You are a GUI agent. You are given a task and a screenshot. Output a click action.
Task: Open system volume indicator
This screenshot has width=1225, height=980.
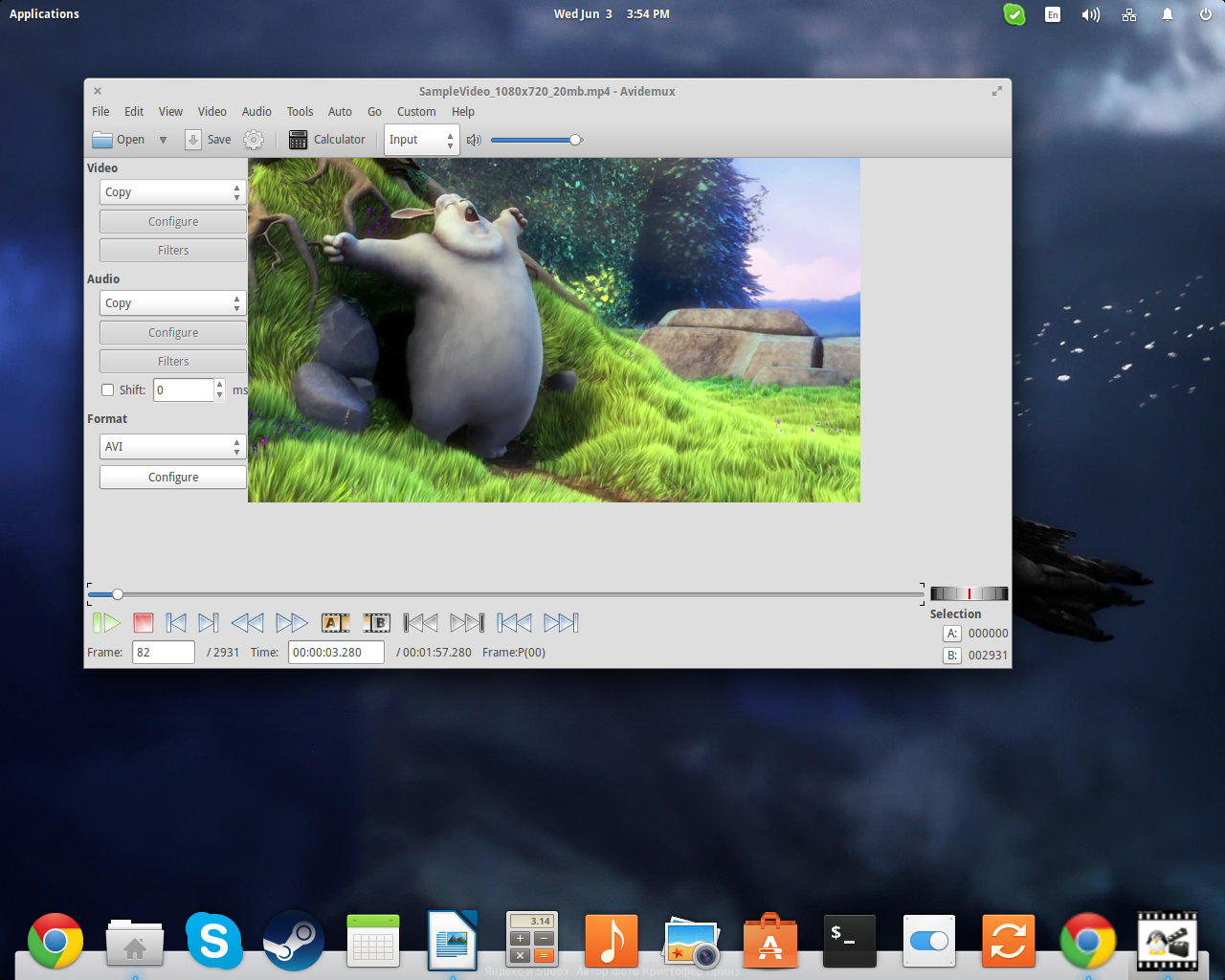[x=1091, y=14]
